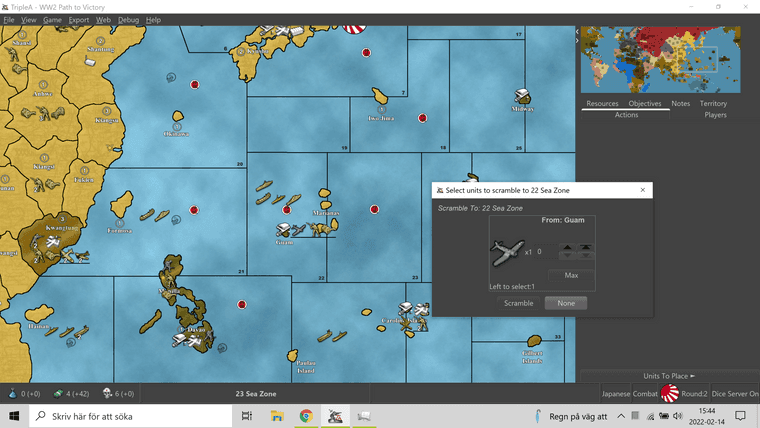Open TripleA app from Windows taskbar
760x428 pixels.
pyautogui.click(x=336, y=416)
